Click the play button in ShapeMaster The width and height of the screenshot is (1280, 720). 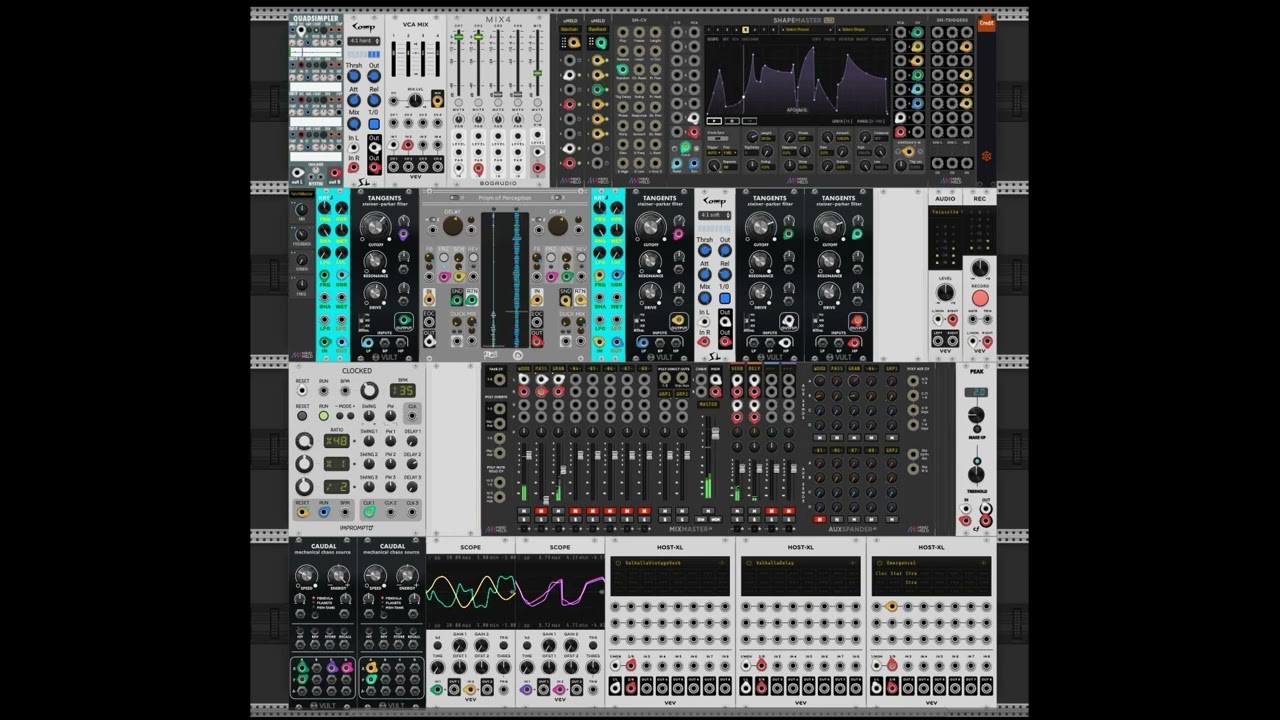[714, 120]
